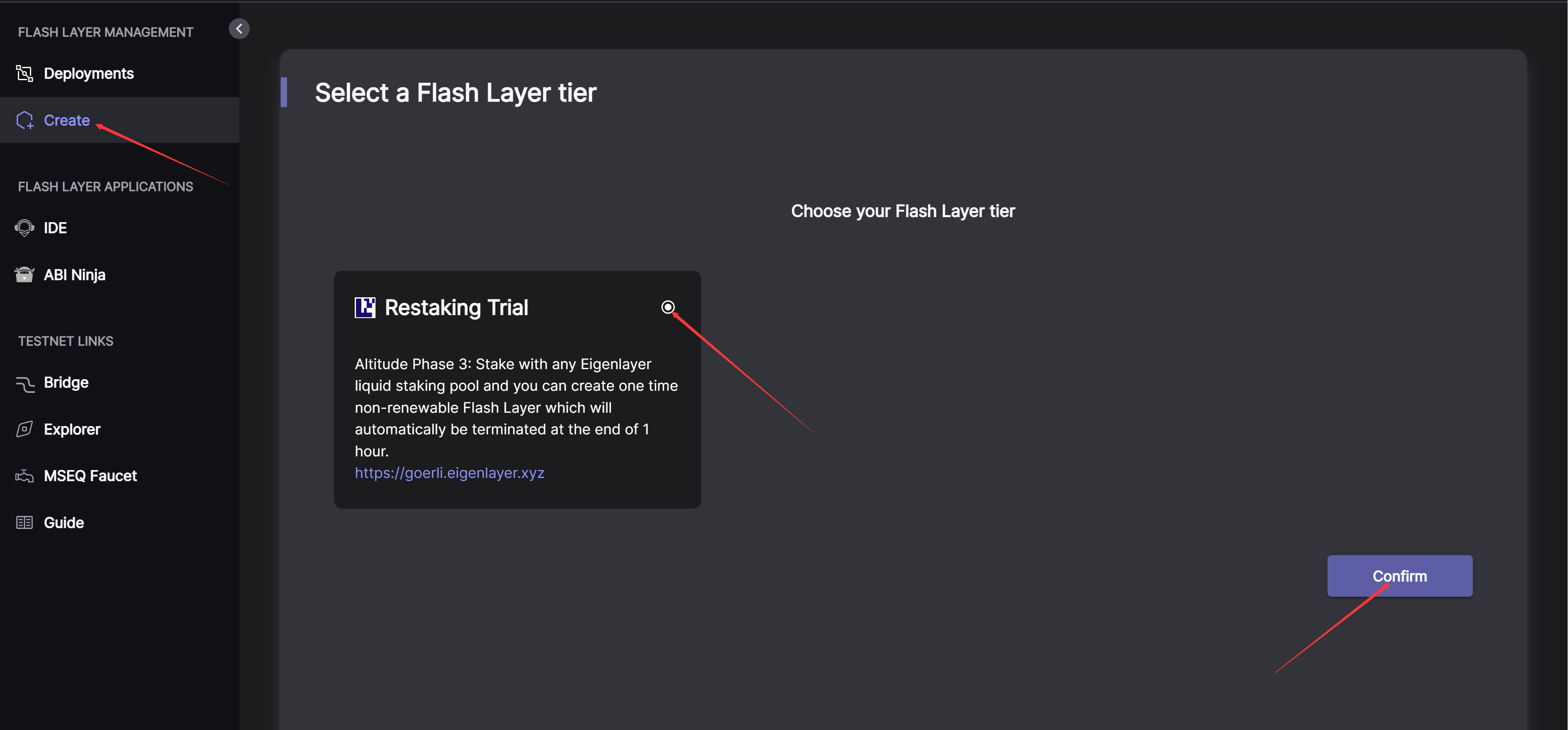
Task: Click the FLASH LAYER MANAGEMENT section label
Action: pyautogui.click(x=106, y=32)
